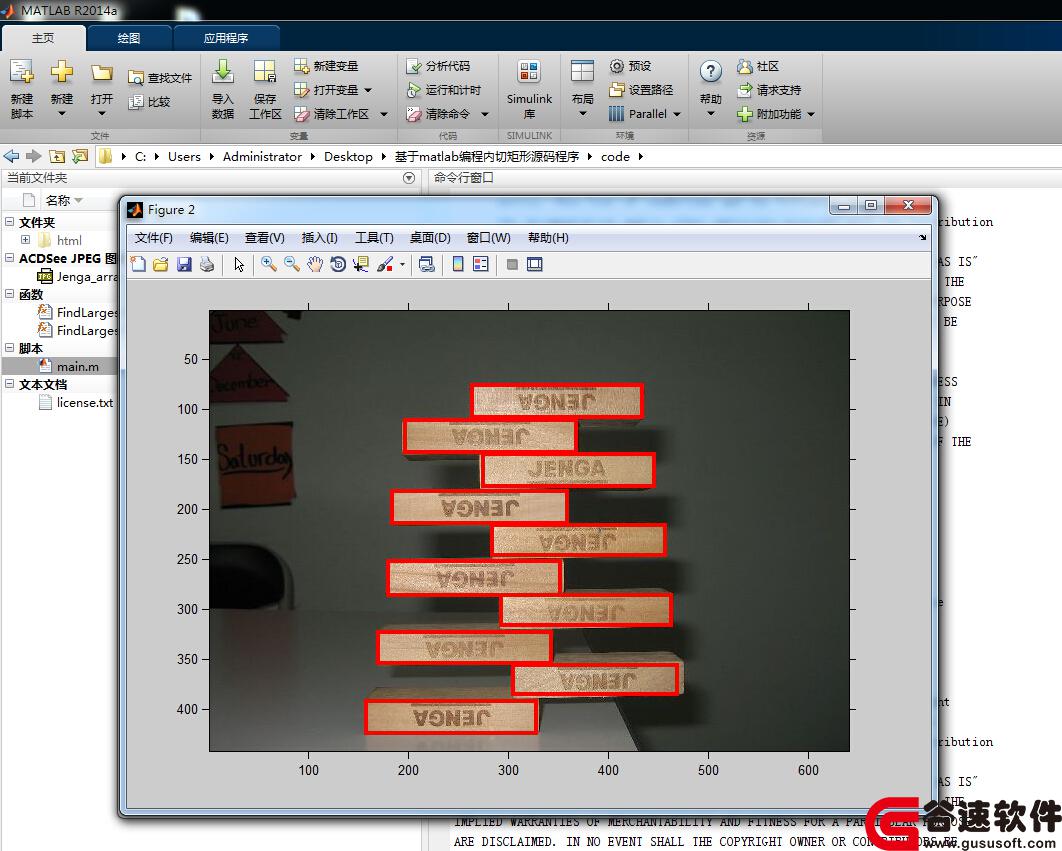Click Request Support (请求支持) button

tap(769, 90)
